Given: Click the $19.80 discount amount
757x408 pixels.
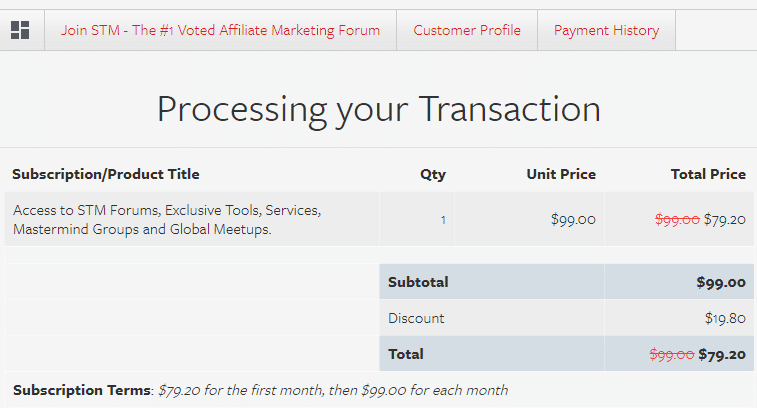Looking at the screenshot, I should 725,318.
